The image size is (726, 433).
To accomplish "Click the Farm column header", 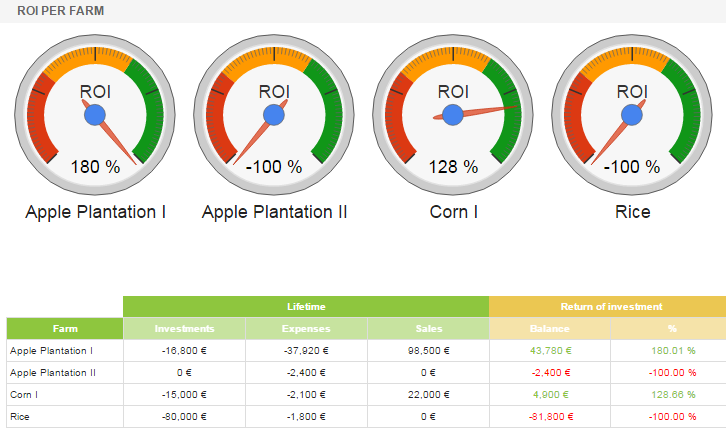I will [65, 329].
